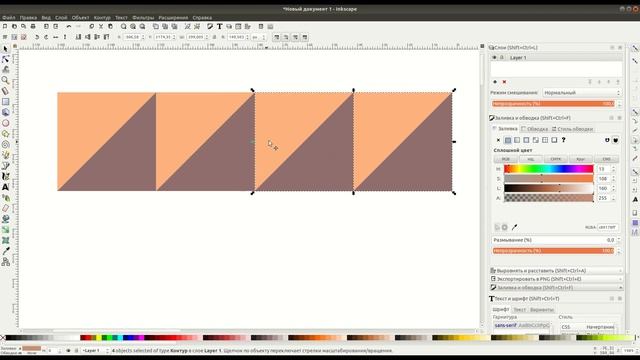This screenshot has width=640, height=360.
Task: Choose Linear gradient fill type
Action: (517, 140)
